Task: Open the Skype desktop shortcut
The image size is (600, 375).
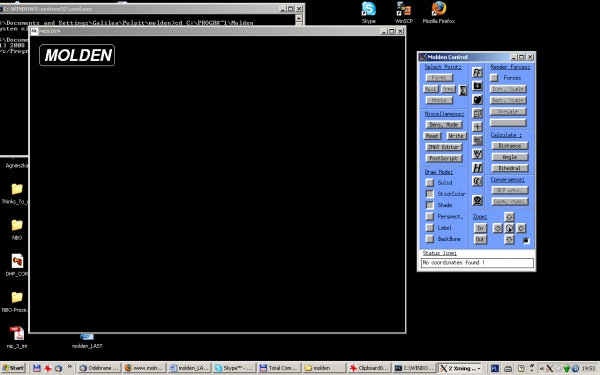Action: click(368, 12)
